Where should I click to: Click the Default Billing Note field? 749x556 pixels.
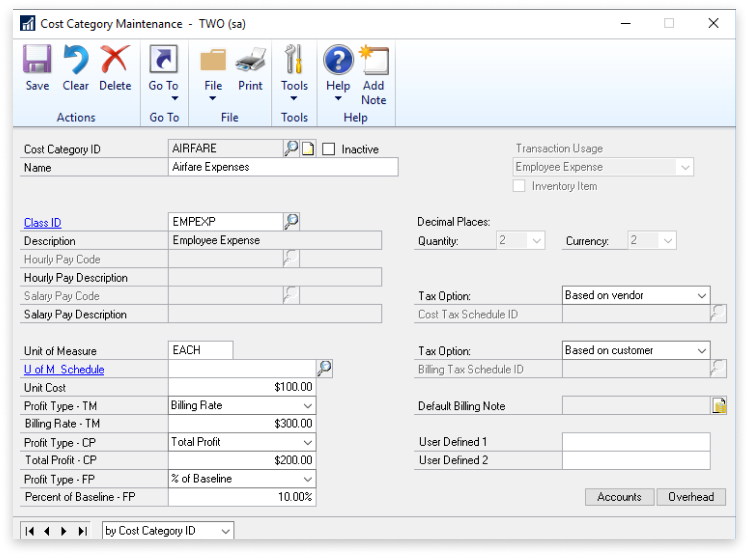pyautogui.click(x=637, y=405)
